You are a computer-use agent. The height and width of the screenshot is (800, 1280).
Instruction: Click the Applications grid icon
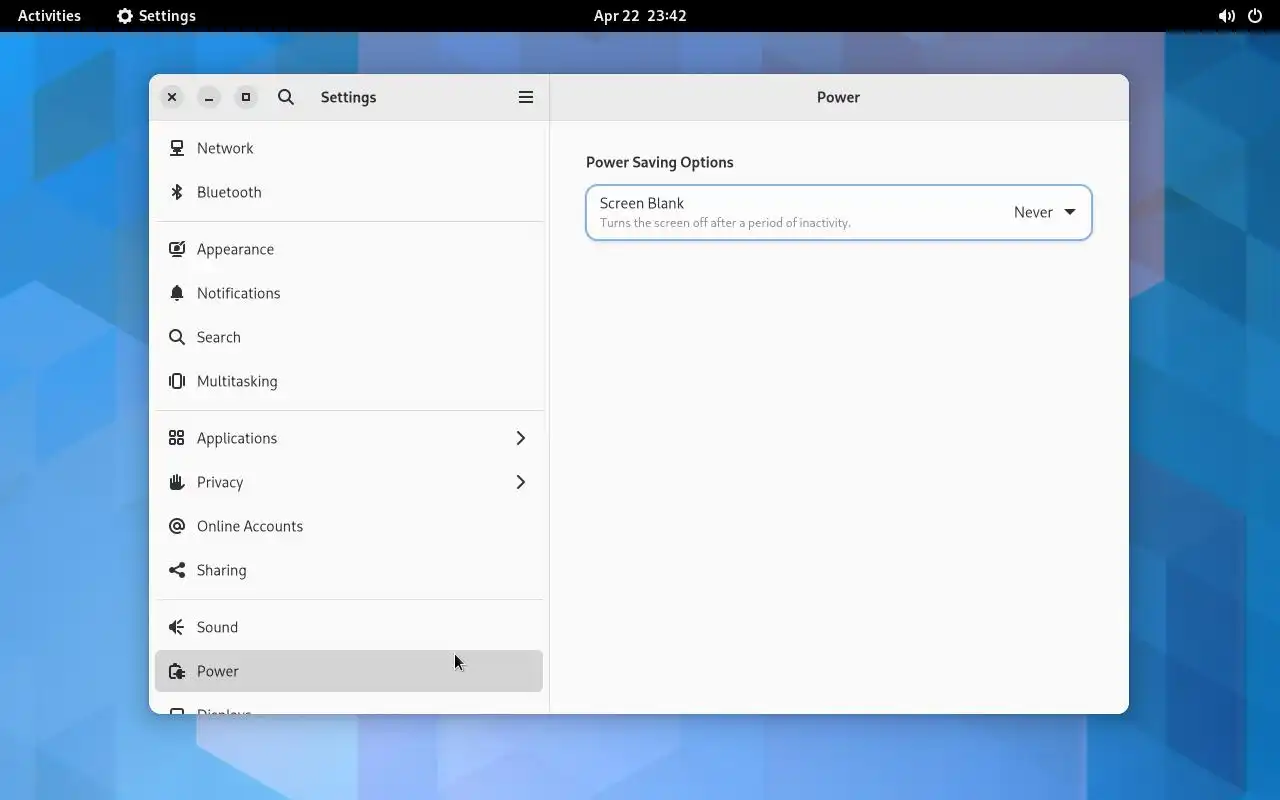pyautogui.click(x=177, y=438)
